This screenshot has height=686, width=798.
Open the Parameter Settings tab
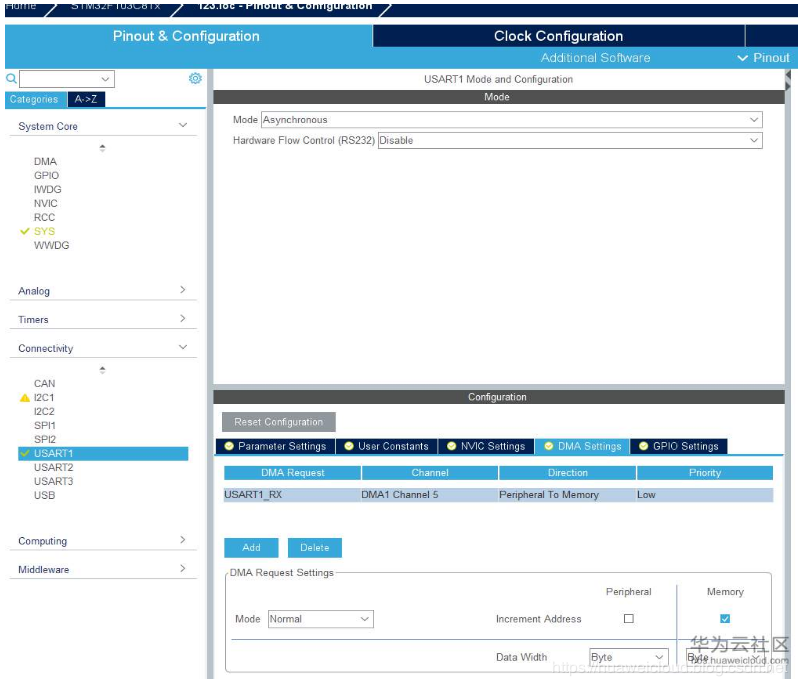276,446
